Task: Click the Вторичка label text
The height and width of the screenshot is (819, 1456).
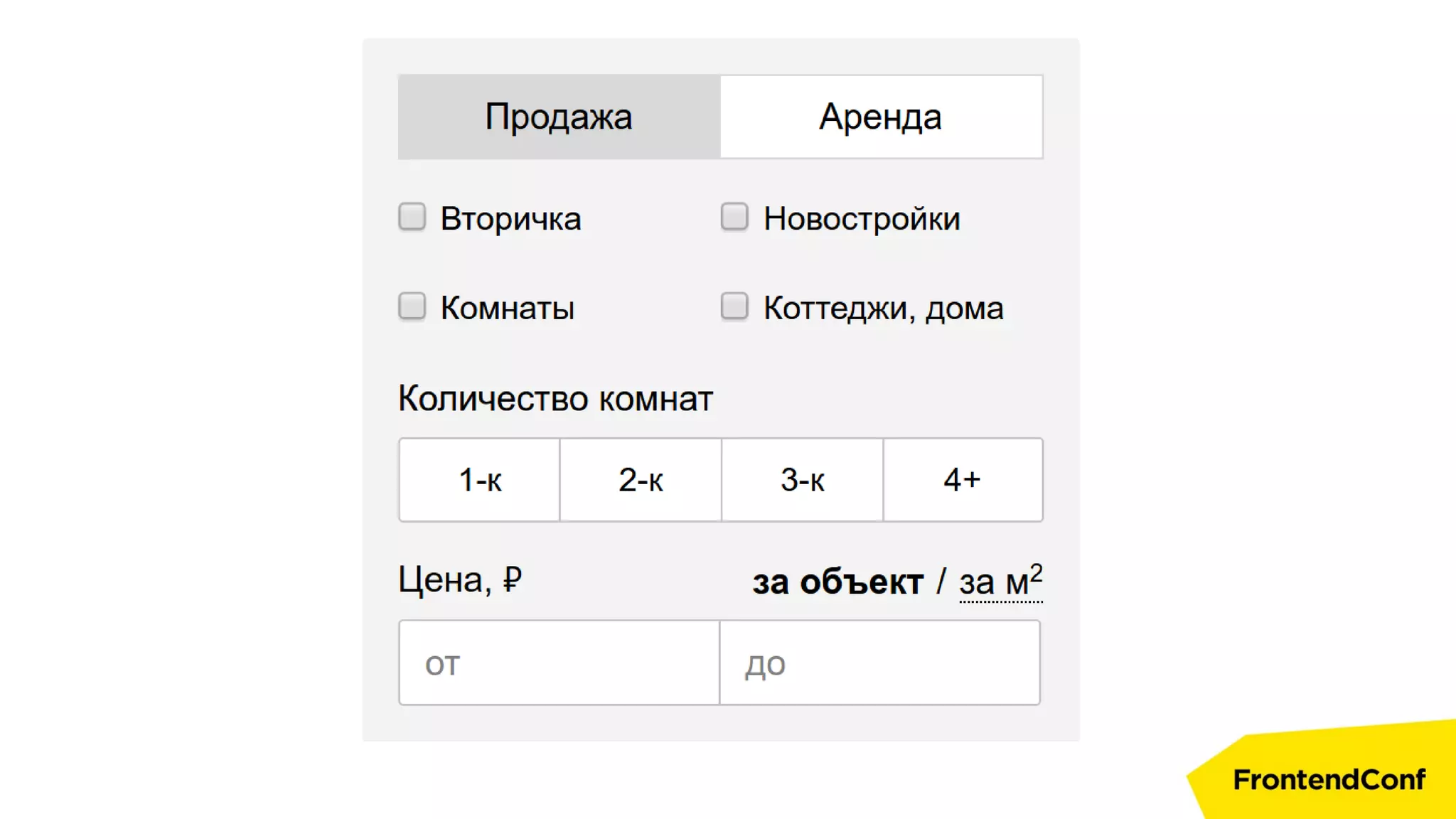Action: point(510,218)
